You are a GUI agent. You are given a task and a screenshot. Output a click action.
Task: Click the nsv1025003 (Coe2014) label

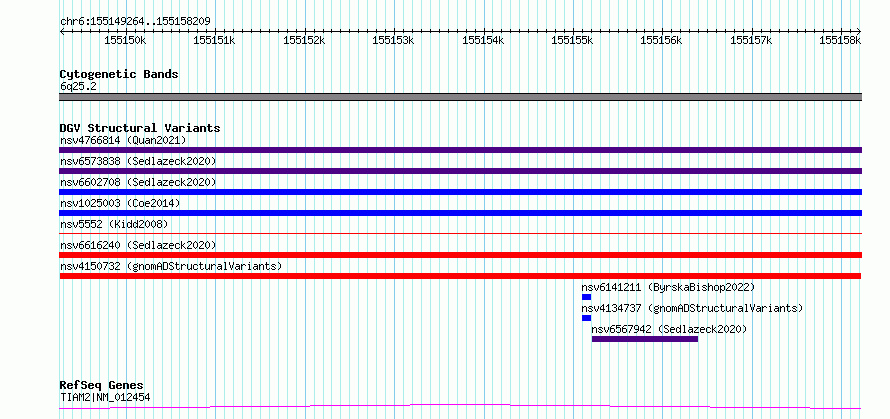pyautogui.click(x=120, y=203)
